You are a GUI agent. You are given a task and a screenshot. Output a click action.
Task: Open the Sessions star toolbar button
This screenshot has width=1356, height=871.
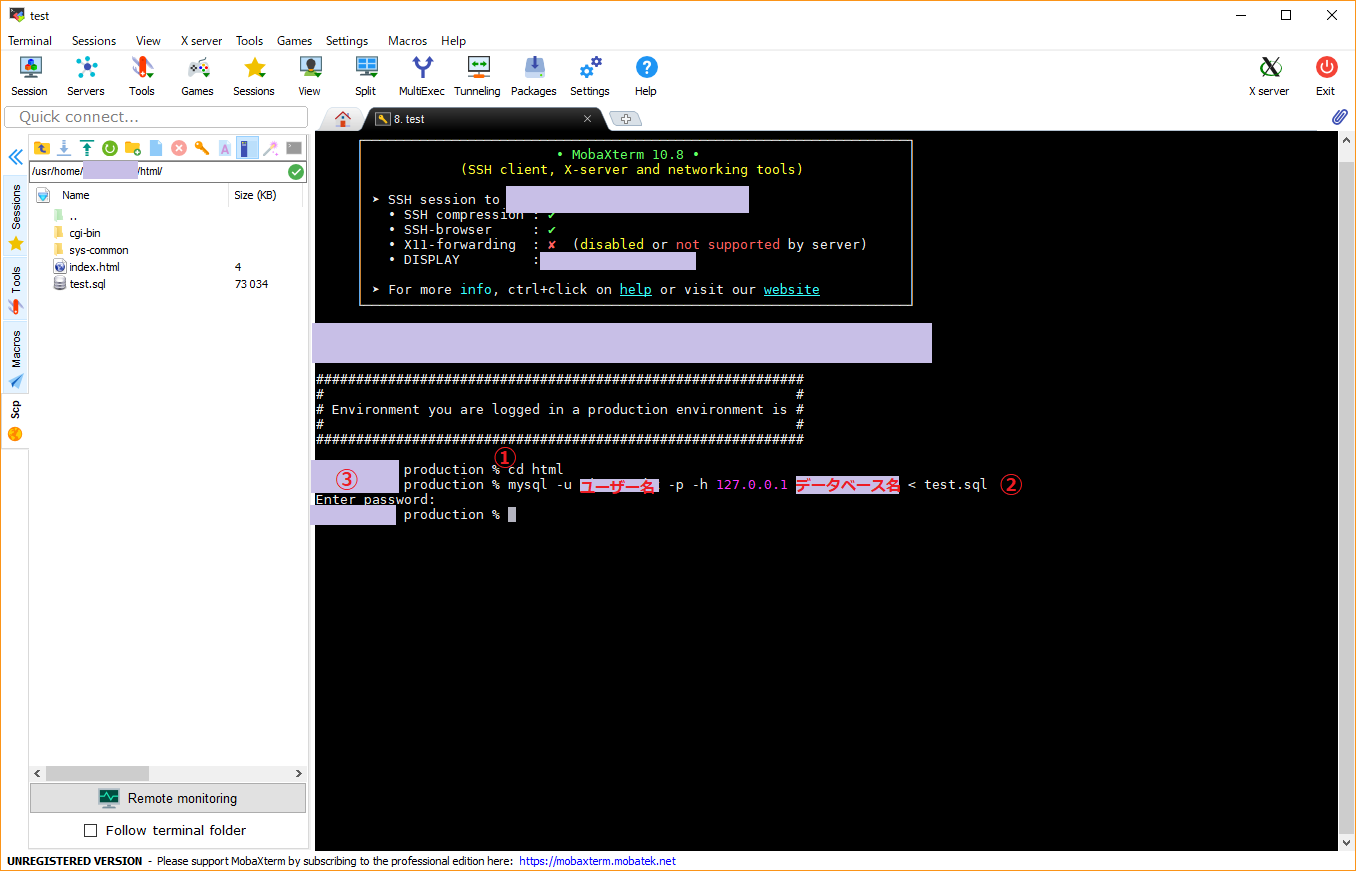(x=254, y=76)
